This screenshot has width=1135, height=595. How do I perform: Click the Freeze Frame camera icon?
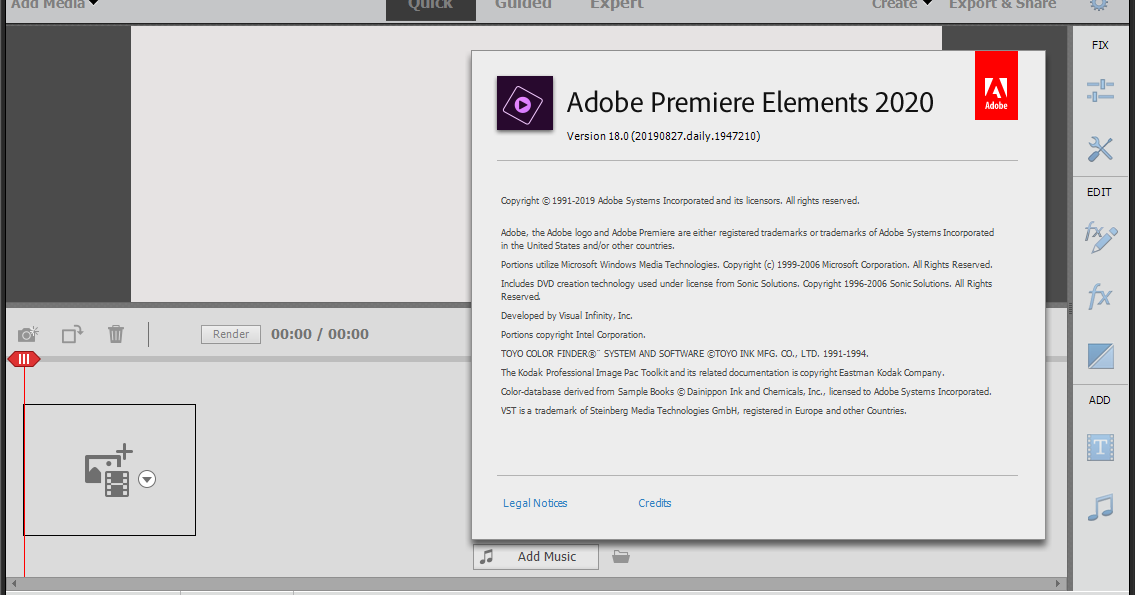click(28, 334)
